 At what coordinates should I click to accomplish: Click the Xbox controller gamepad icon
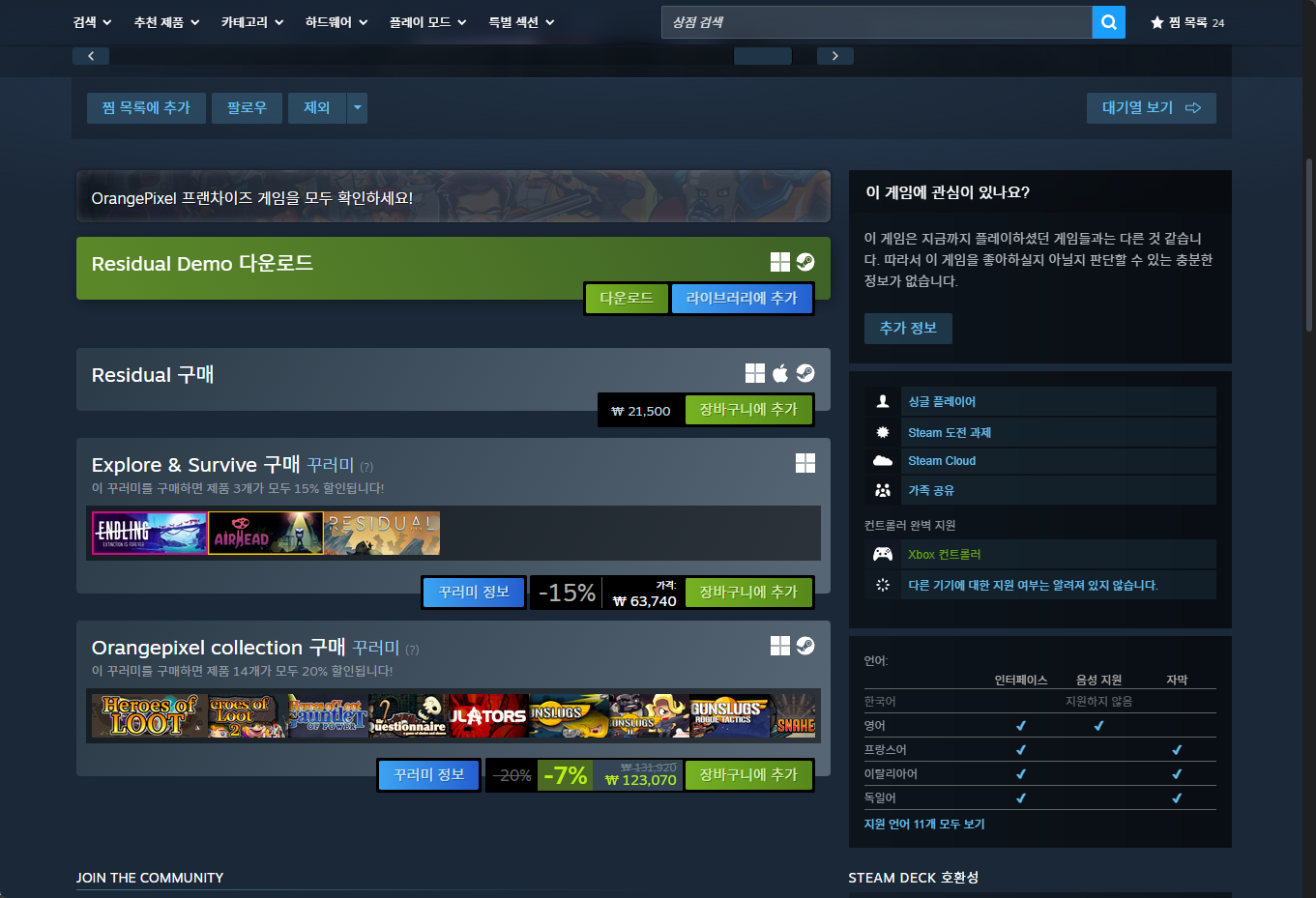[x=883, y=554]
